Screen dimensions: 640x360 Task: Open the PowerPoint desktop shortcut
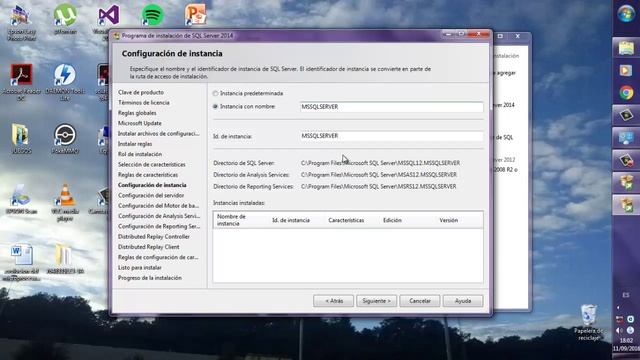196,15
